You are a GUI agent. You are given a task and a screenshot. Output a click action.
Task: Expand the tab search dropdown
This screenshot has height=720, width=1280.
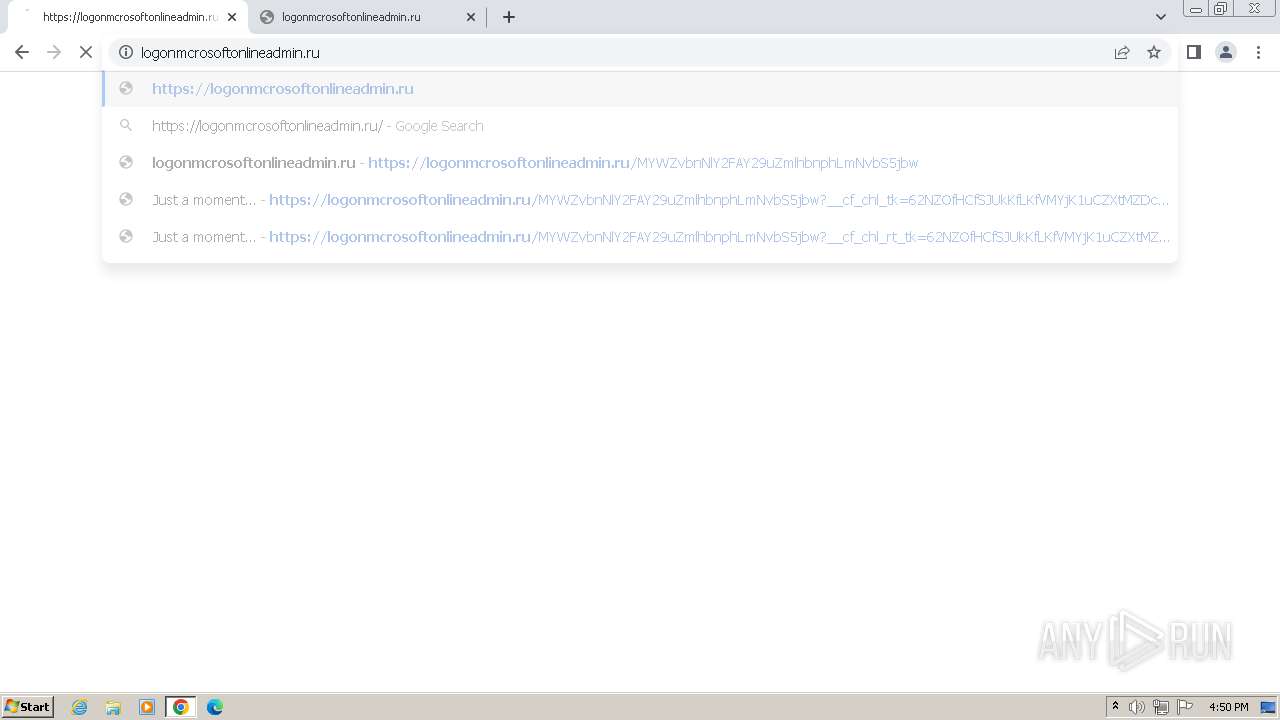pyautogui.click(x=1161, y=17)
